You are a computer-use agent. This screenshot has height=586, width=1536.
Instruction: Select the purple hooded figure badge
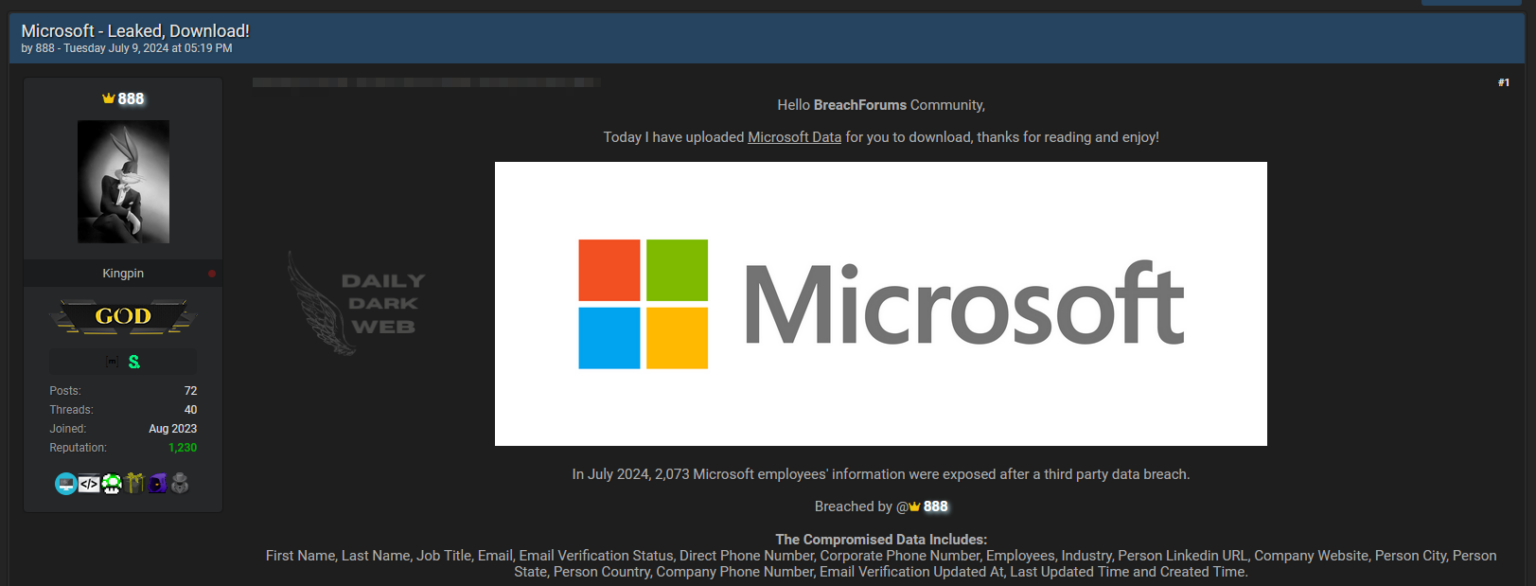(x=157, y=483)
